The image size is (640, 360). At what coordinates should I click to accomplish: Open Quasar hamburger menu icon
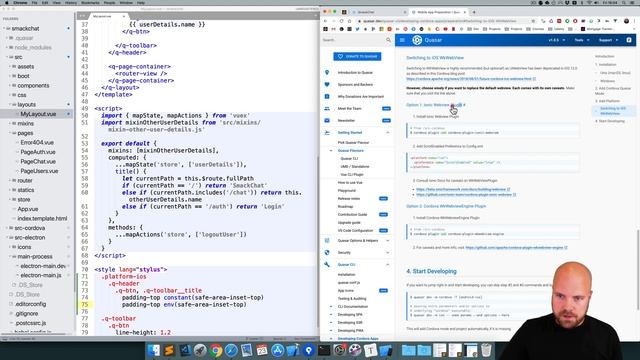tap(402, 40)
